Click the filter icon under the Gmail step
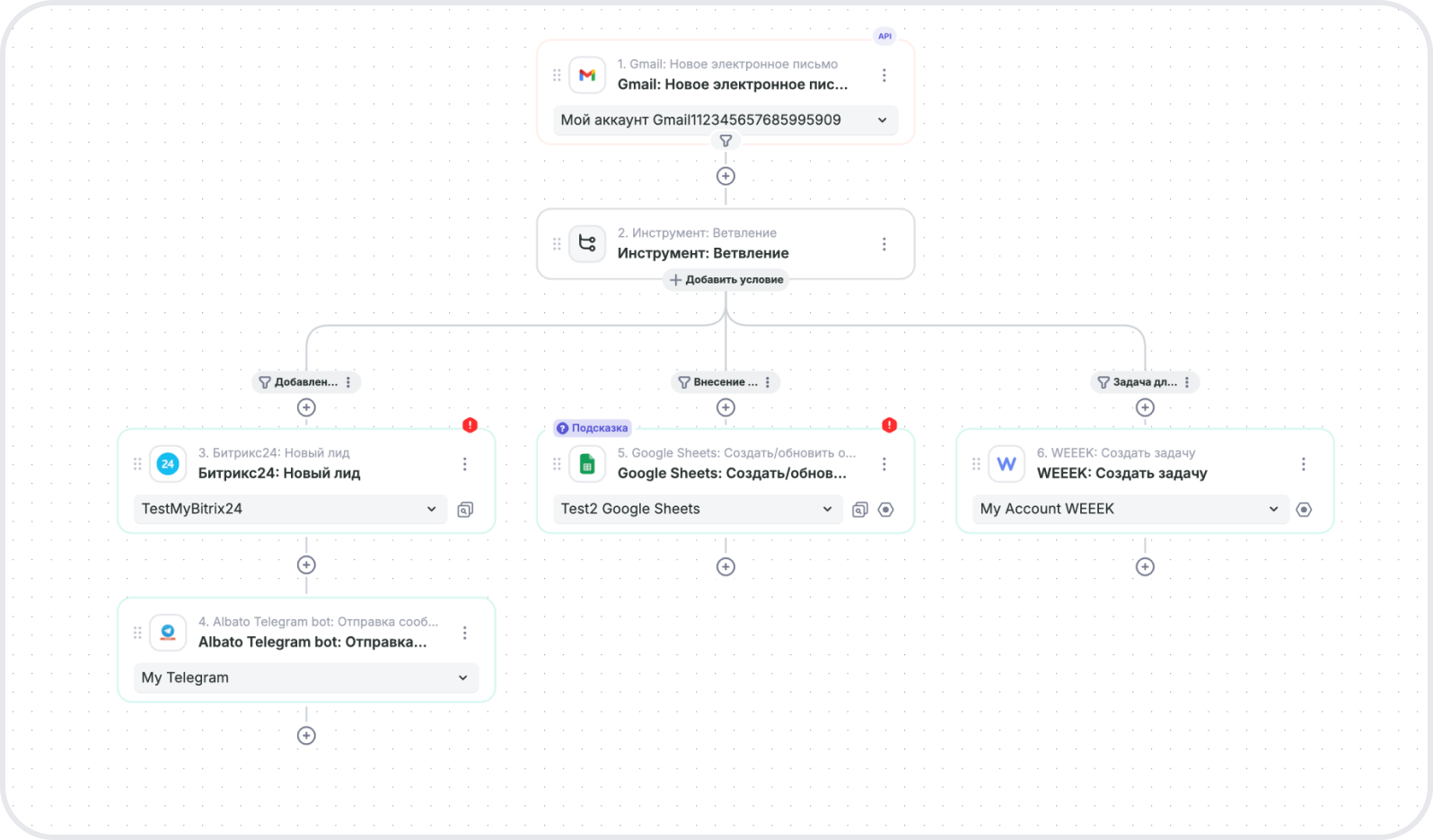The image size is (1433, 840). pyautogui.click(x=725, y=141)
